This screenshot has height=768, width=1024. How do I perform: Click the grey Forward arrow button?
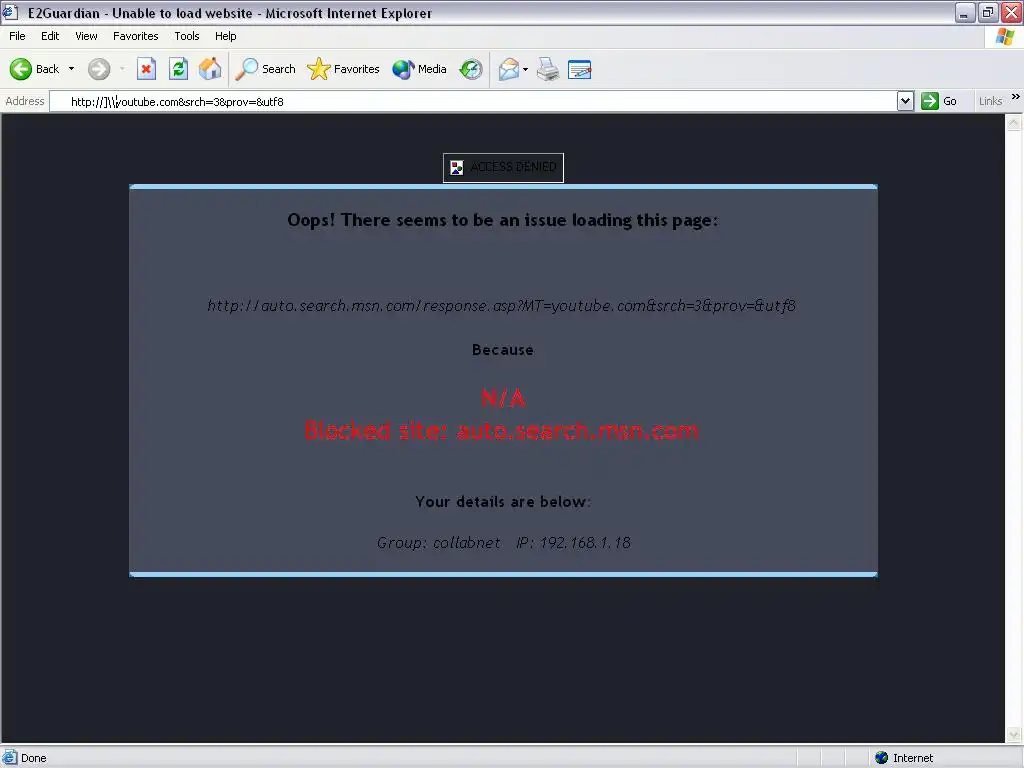[x=99, y=69]
